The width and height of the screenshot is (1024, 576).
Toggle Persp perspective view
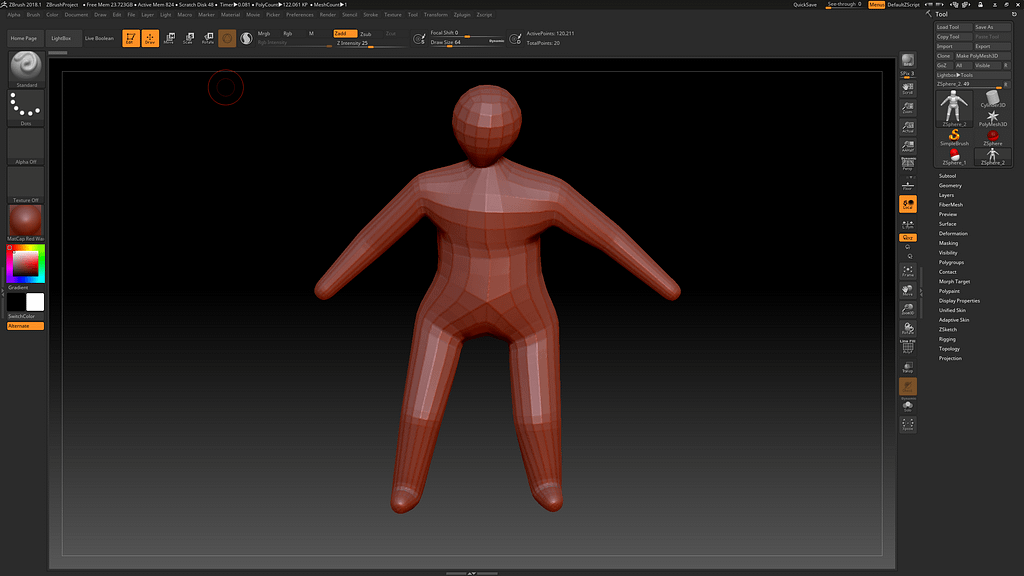(x=908, y=163)
